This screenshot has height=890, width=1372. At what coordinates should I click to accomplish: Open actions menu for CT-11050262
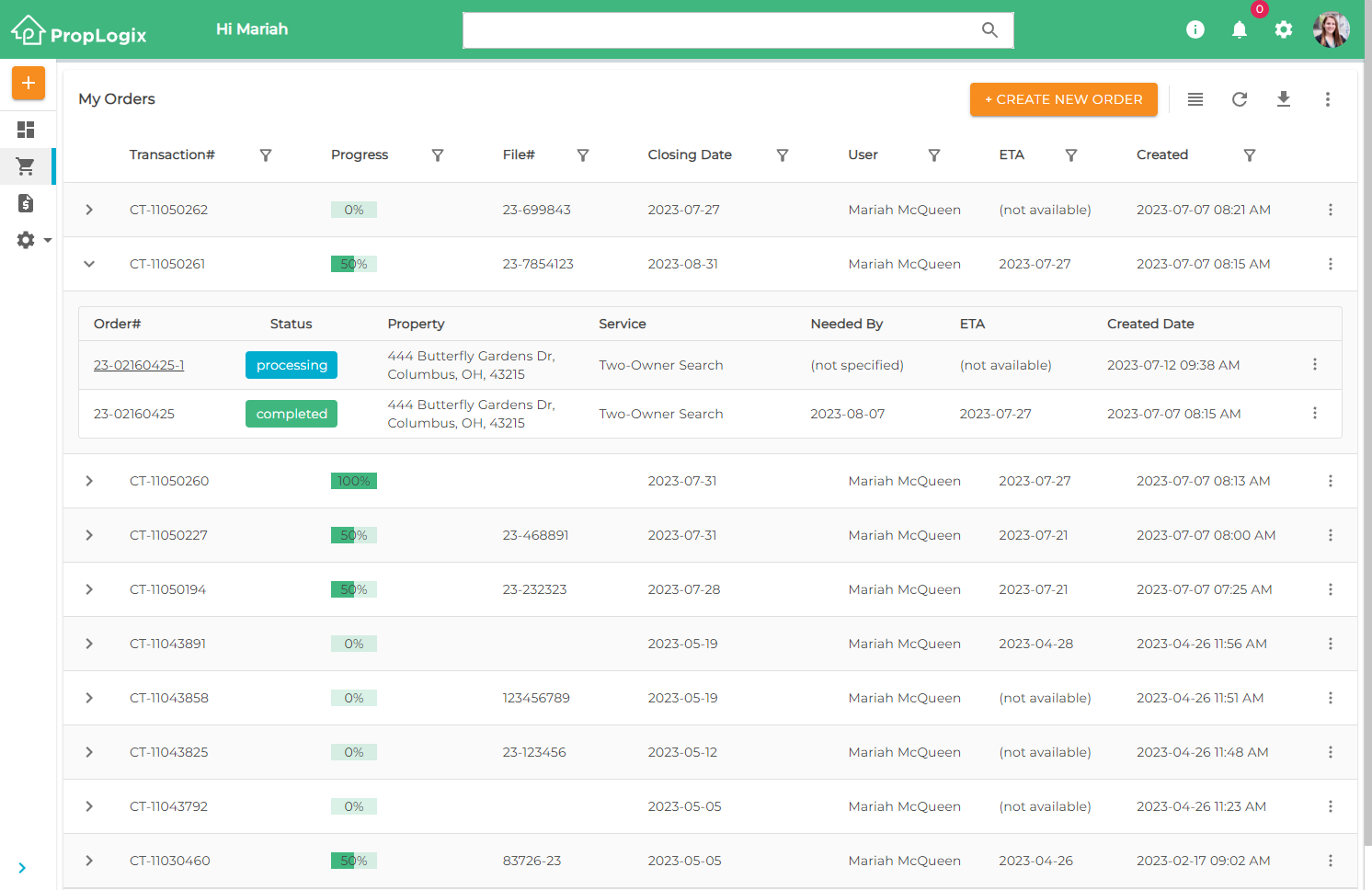(x=1331, y=210)
